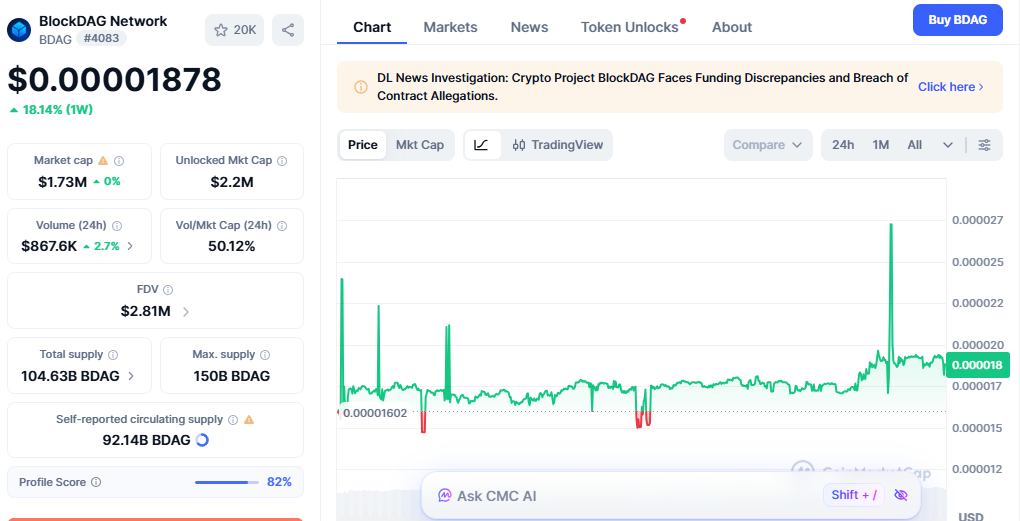Select the Price chart toggle
Viewport: 1020px width, 521px height.
tap(362, 145)
